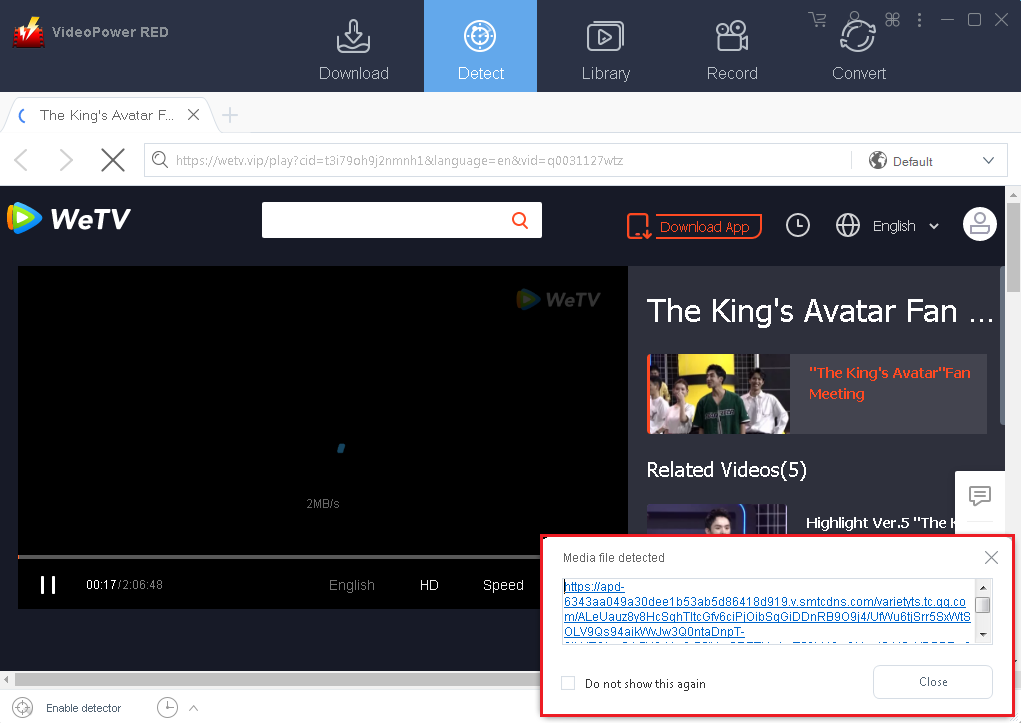1021x723 pixels.
Task: Open WeTV watch history clock icon
Action: [798, 225]
